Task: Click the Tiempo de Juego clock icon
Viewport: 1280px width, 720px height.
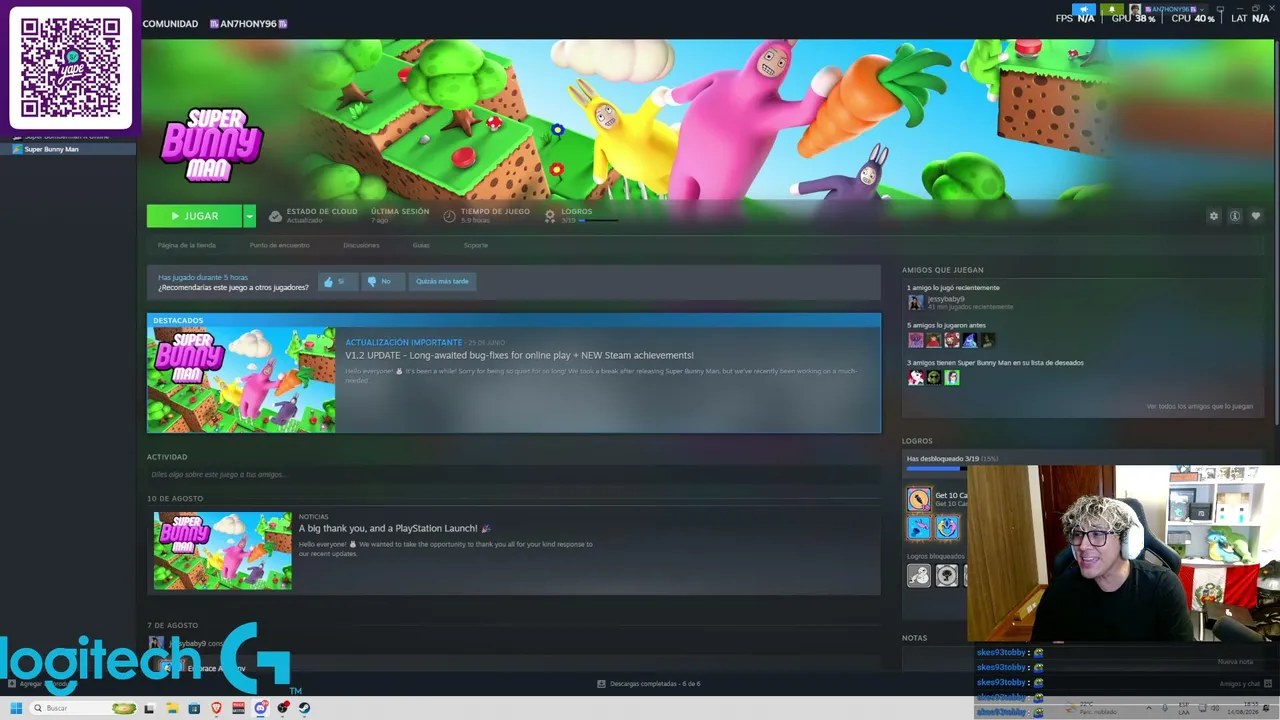Action: (449, 216)
